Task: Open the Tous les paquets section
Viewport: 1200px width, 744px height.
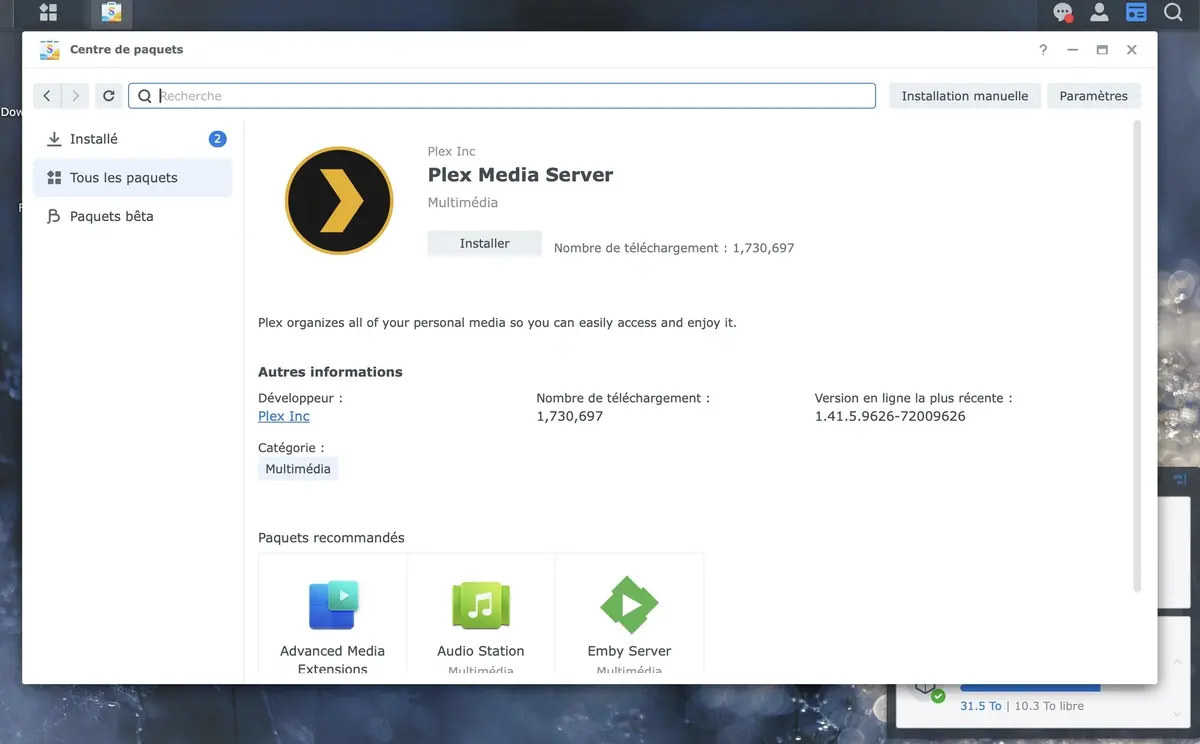Action: pos(124,177)
